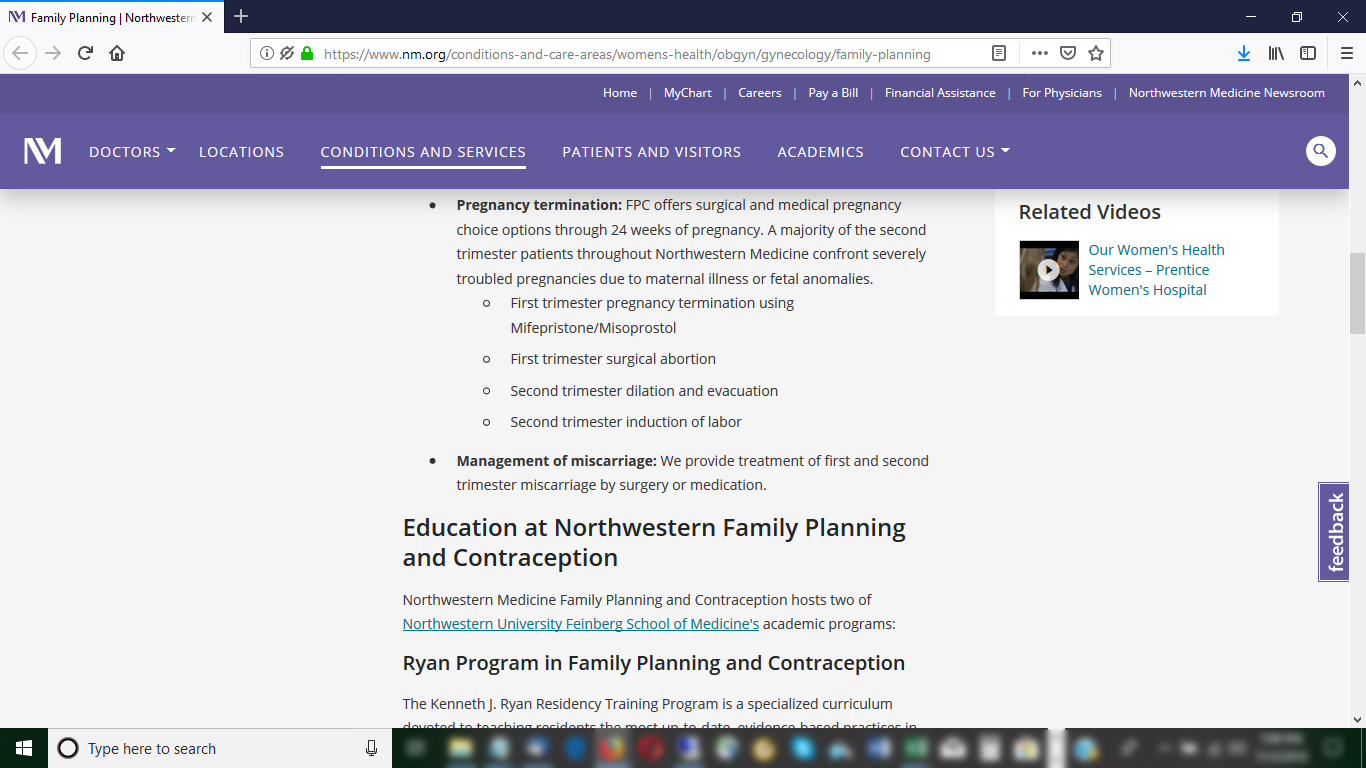The width and height of the screenshot is (1366, 768).
Task: Open For Physicians link
Action: [x=1062, y=93]
